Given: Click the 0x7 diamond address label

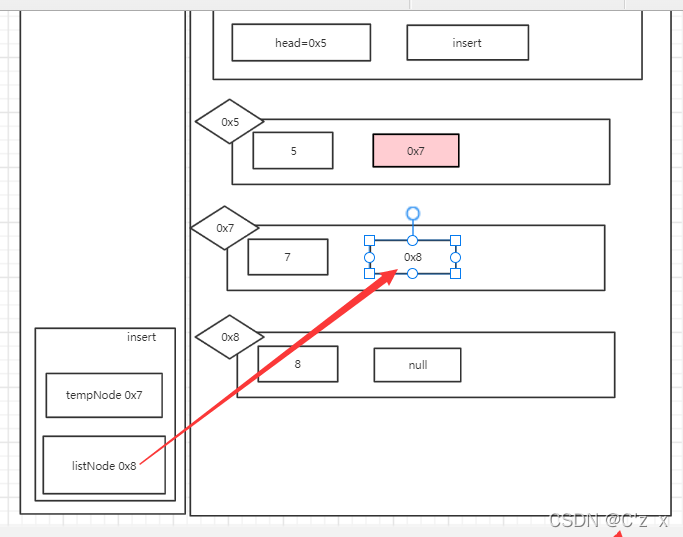Looking at the screenshot, I should pos(225,228).
